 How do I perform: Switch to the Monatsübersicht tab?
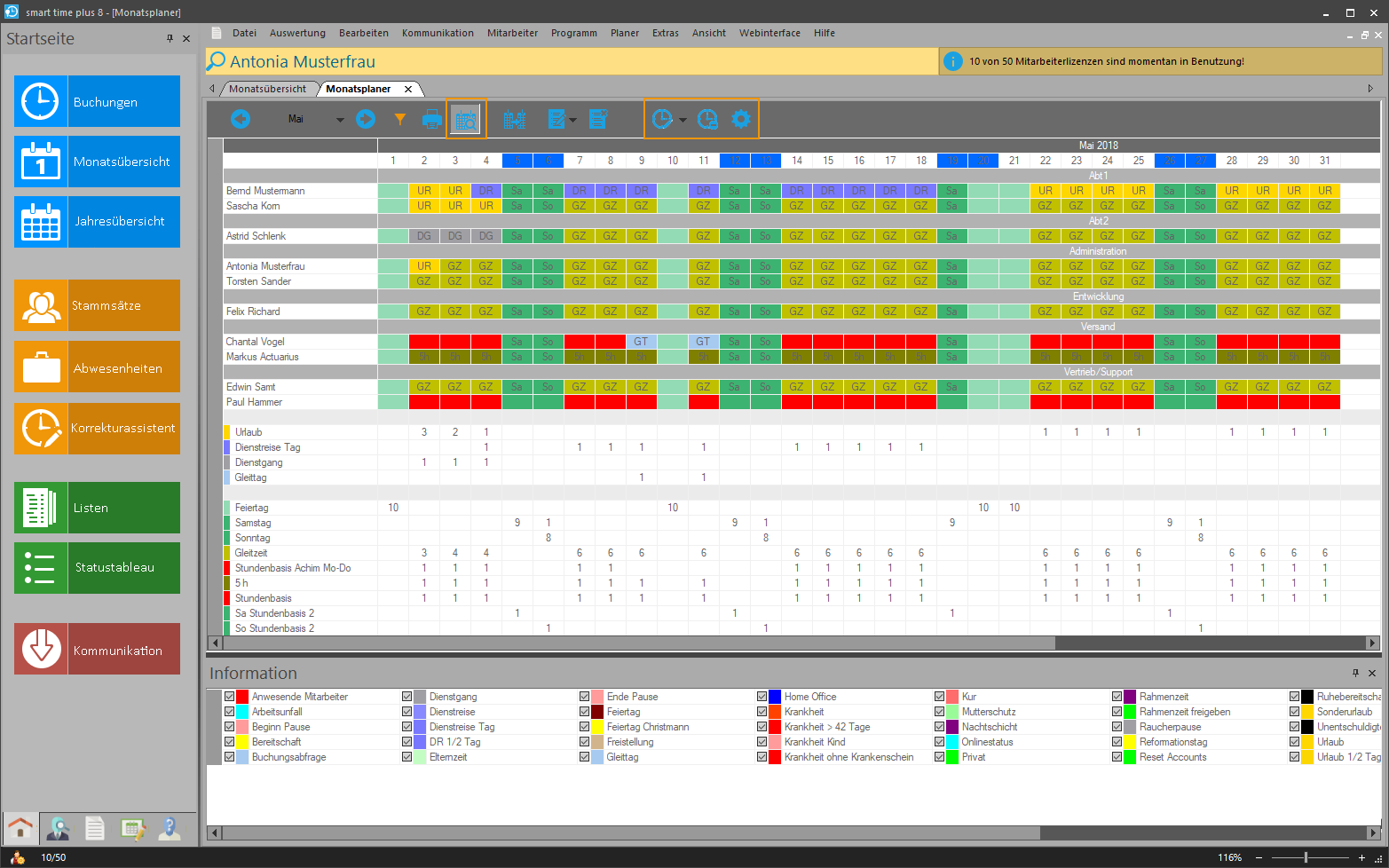click(267, 89)
